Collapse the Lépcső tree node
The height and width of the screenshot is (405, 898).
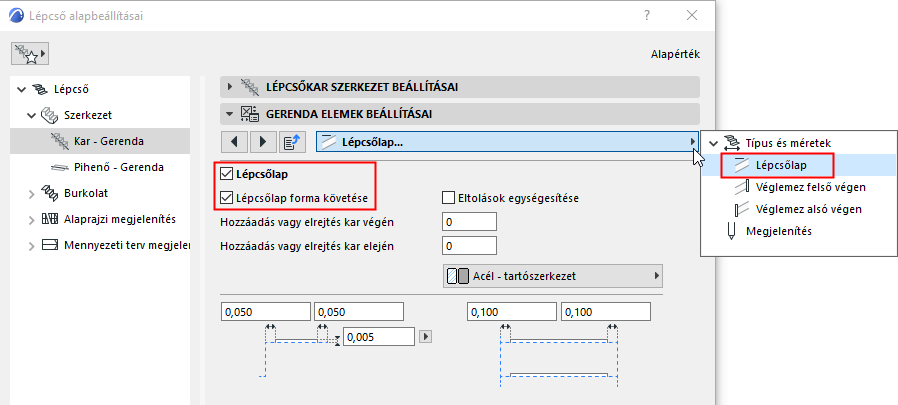coord(22,89)
